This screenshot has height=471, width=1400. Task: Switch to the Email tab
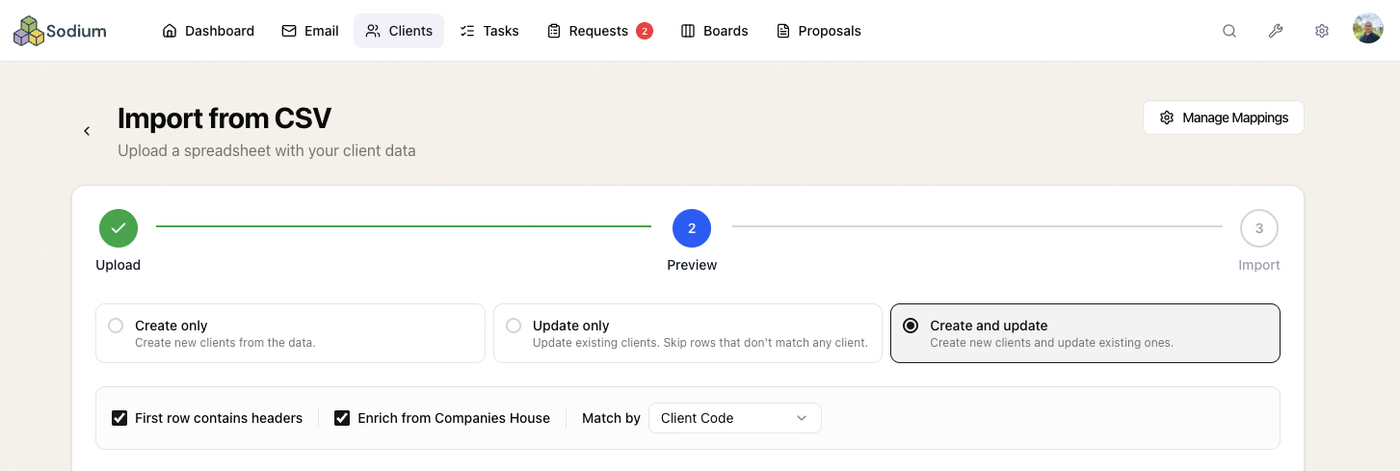(x=310, y=31)
